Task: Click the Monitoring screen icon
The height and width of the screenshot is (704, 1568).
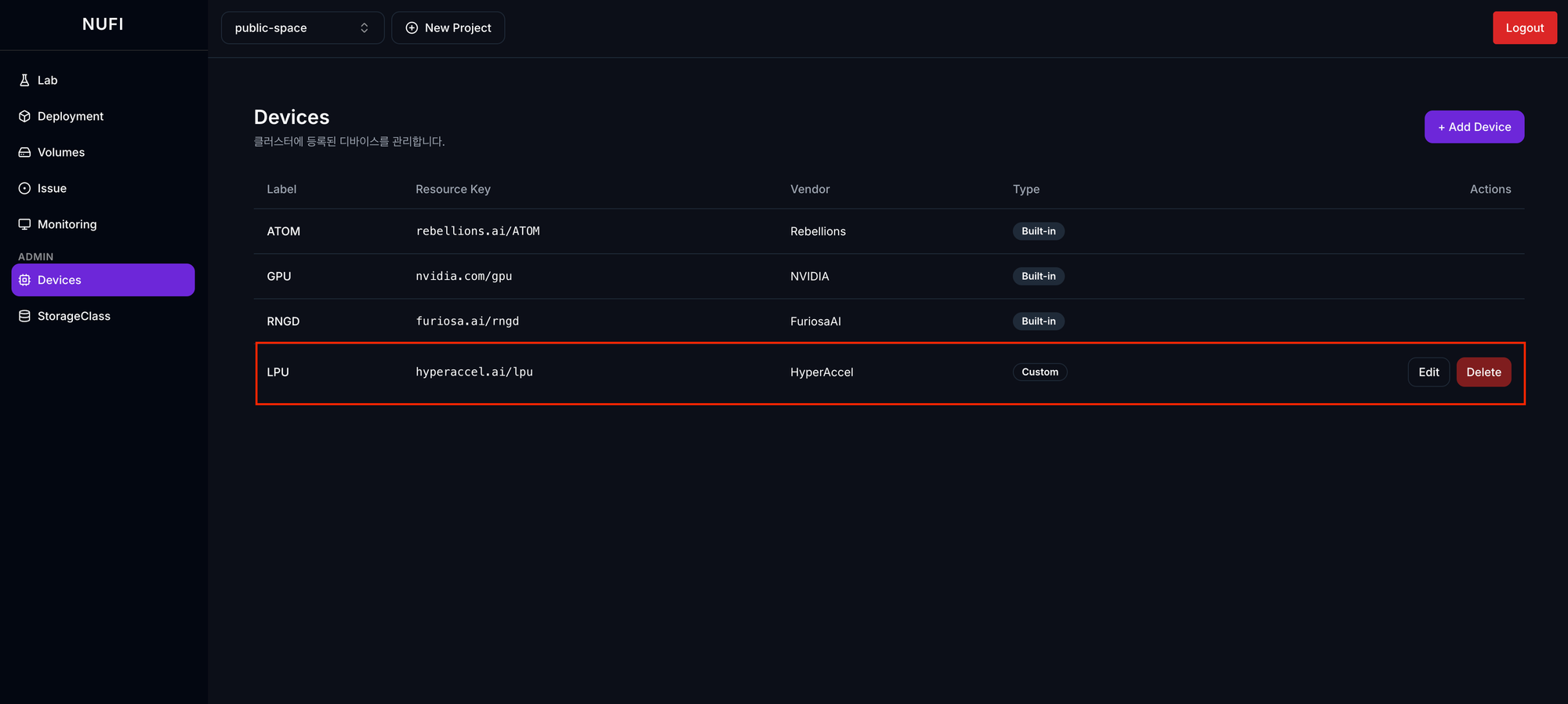Action: coord(24,224)
